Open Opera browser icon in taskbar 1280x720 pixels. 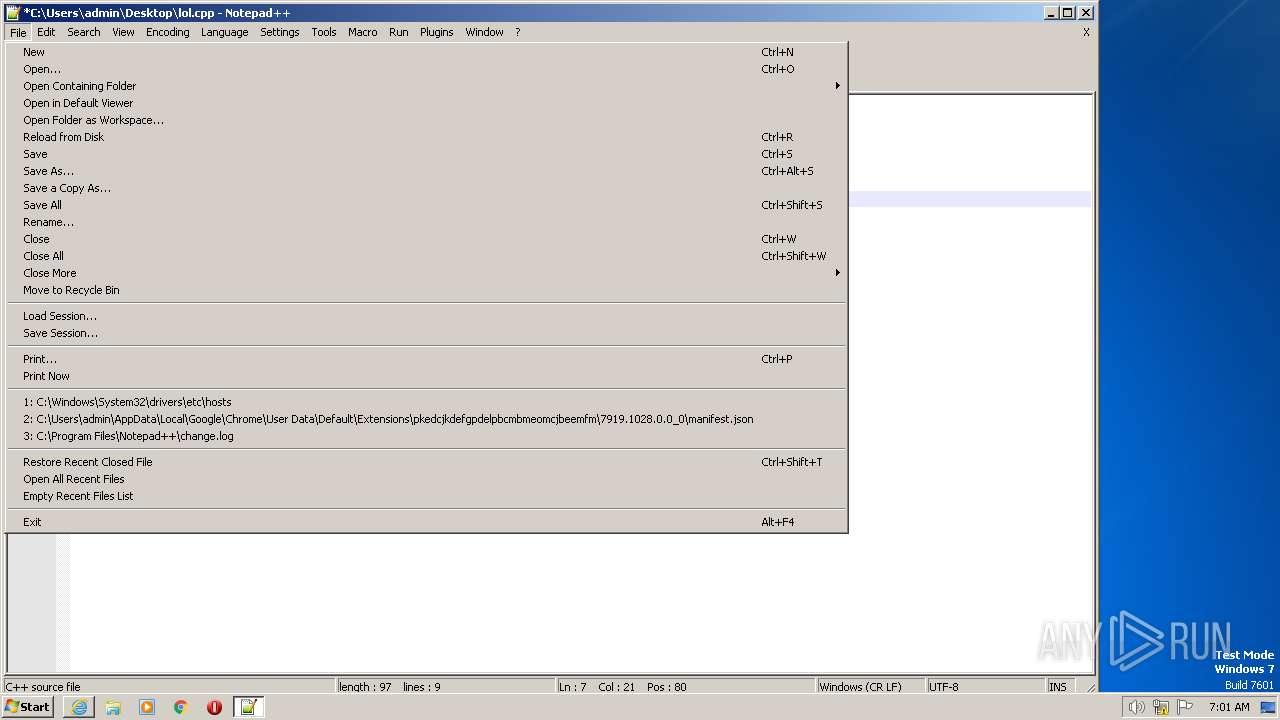click(x=214, y=707)
